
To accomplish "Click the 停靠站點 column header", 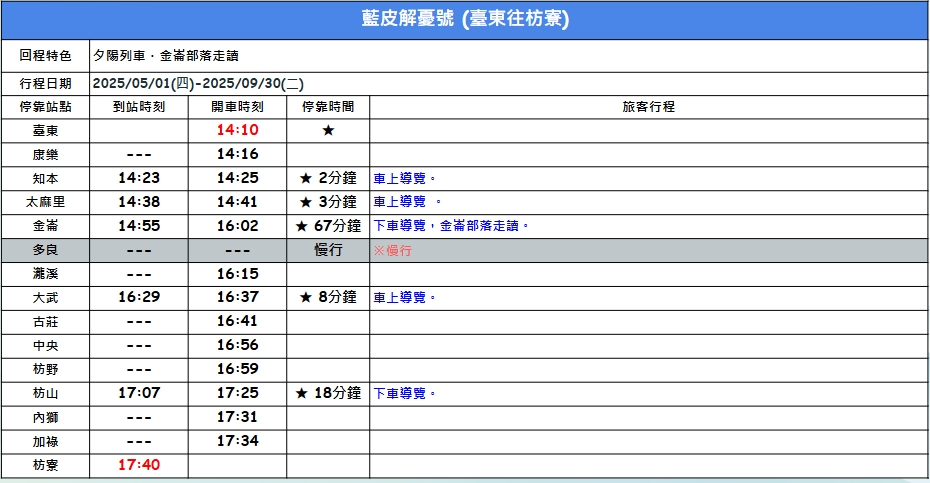I will 45,107.
